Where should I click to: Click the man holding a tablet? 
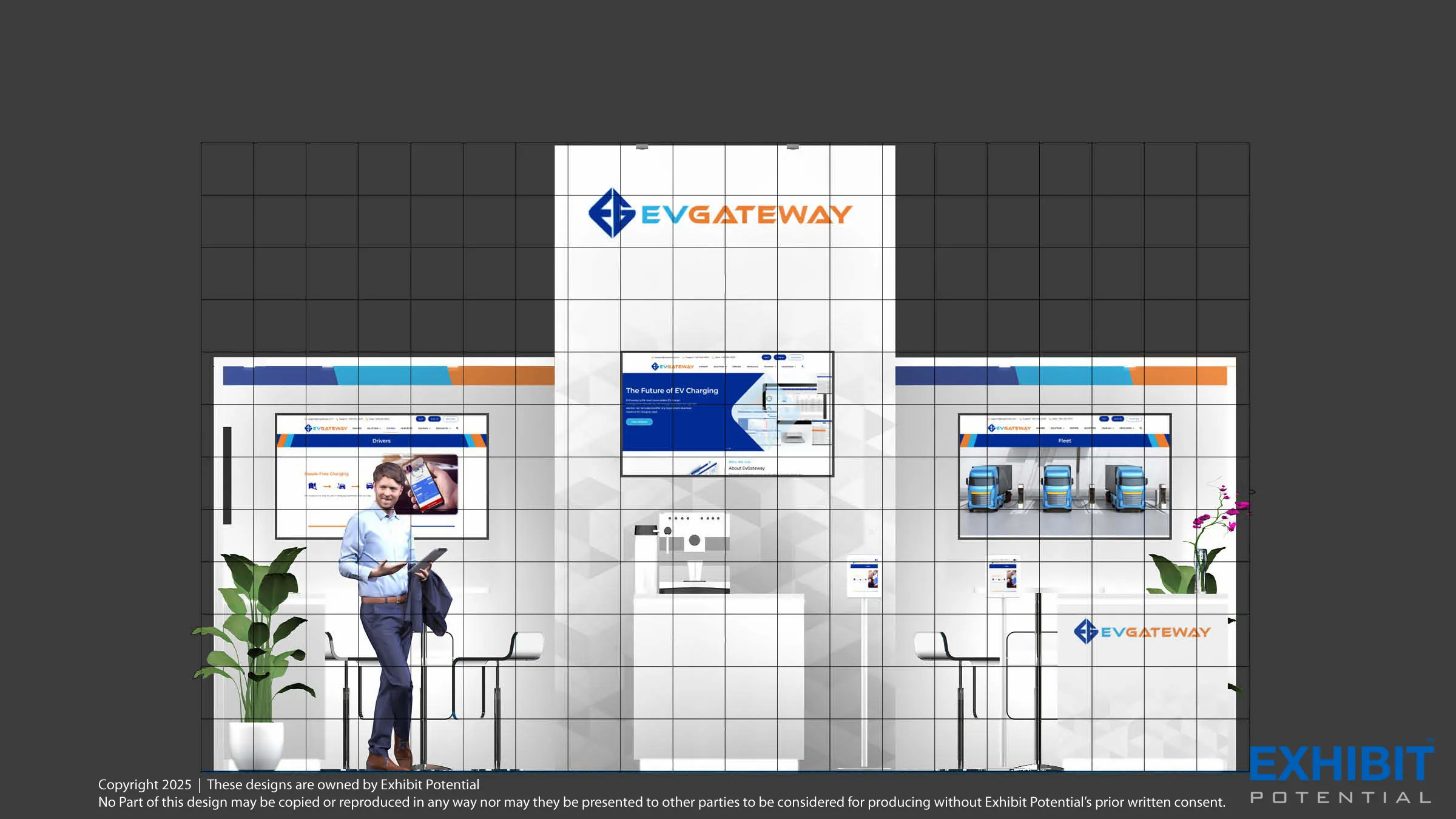click(x=394, y=613)
